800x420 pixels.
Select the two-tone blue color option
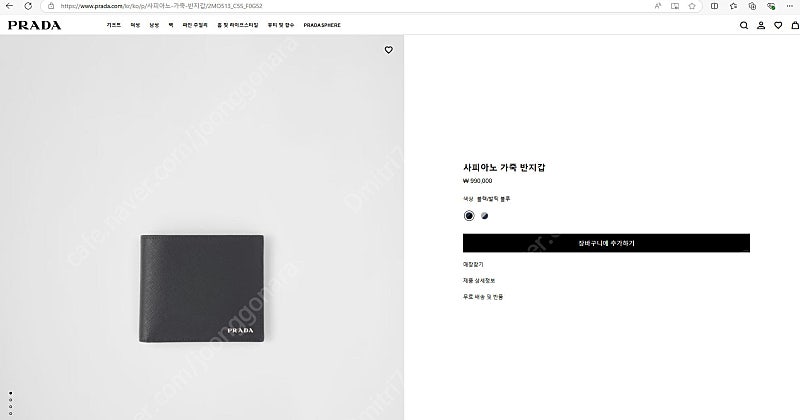point(484,216)
